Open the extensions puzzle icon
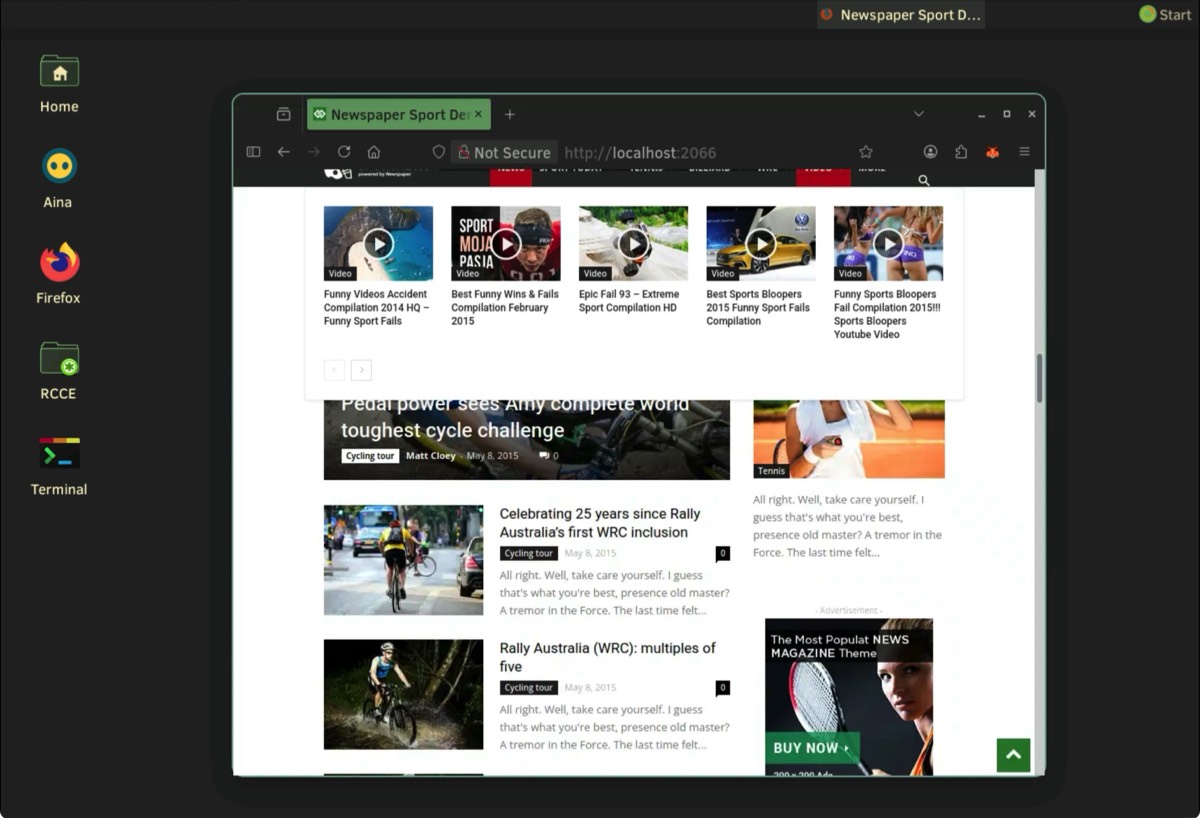The width and height of the screenshot is (1200, 818). 961,152
